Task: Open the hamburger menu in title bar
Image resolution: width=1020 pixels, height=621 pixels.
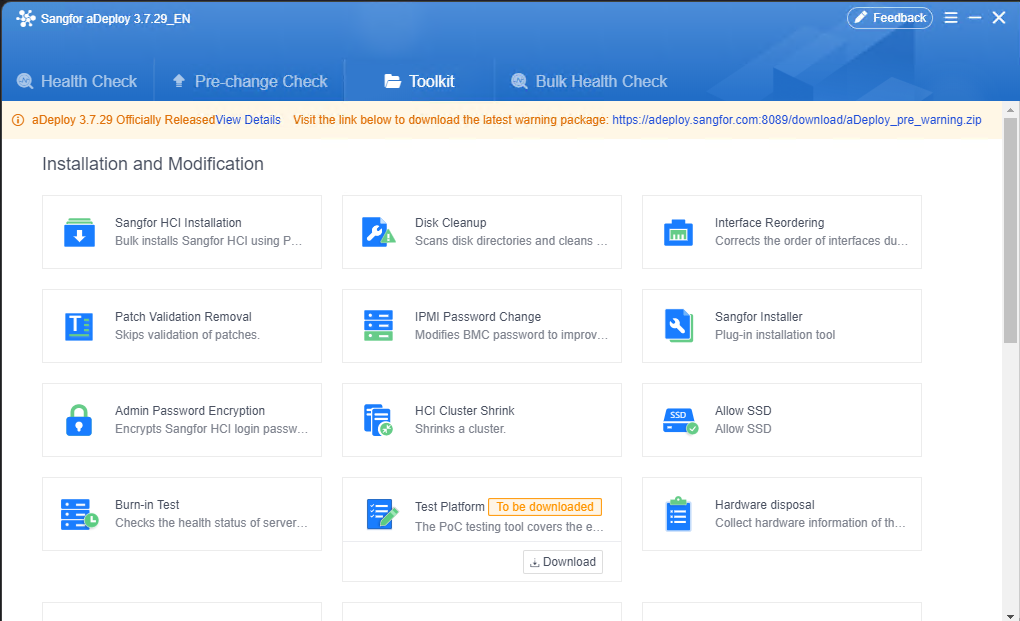Action: [x=951, y=18]
